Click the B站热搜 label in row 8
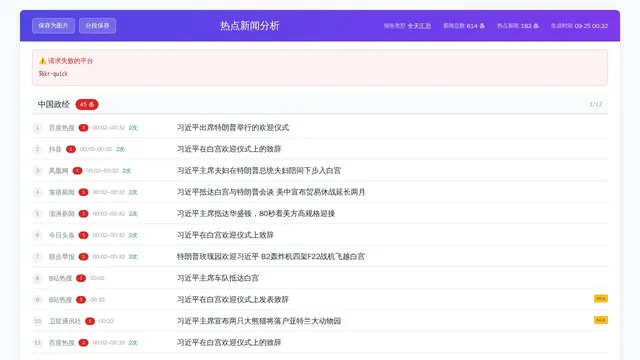640x360 pixels. [60, 278]
